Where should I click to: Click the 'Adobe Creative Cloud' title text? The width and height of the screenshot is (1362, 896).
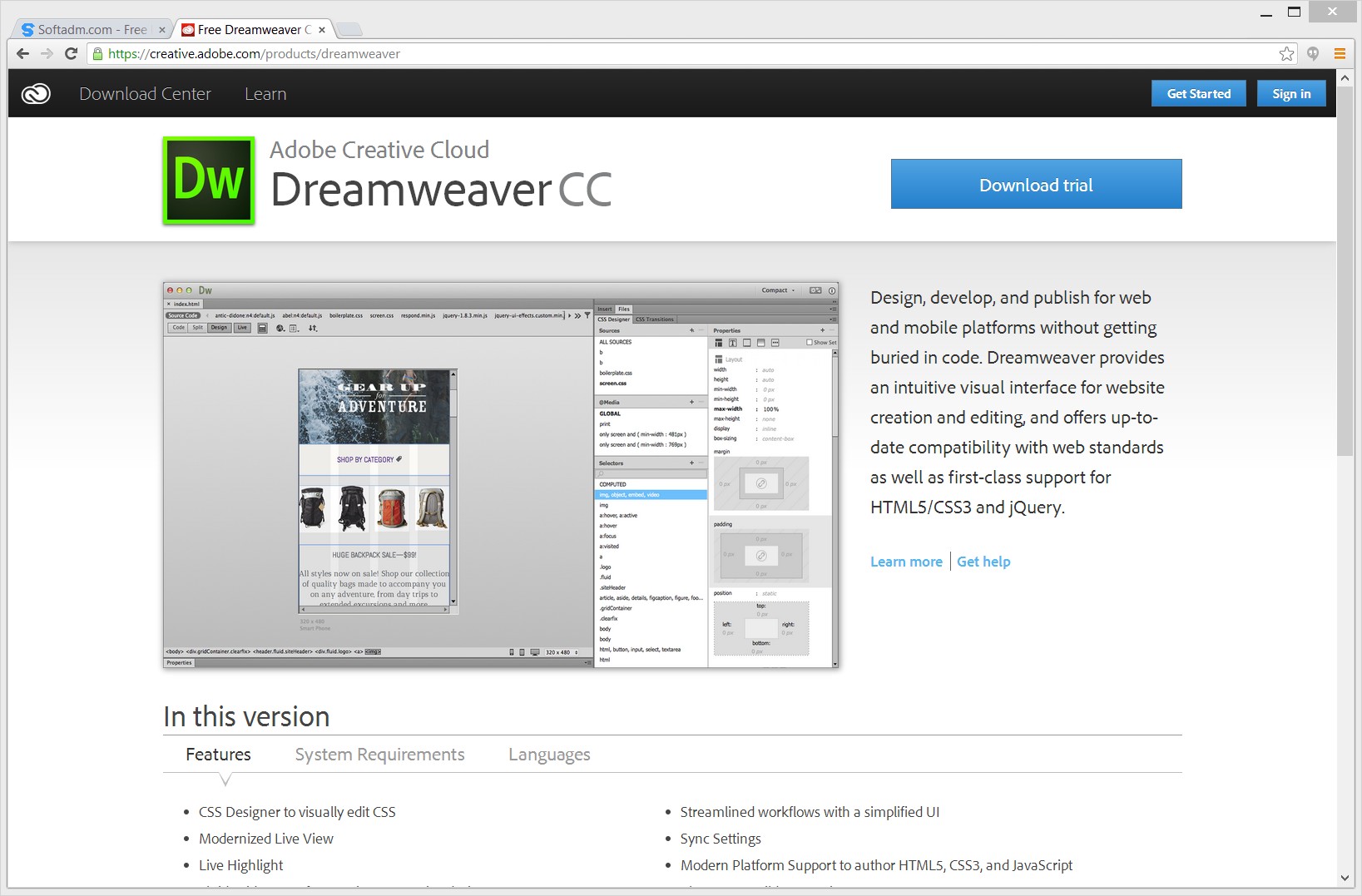point(379,150)
